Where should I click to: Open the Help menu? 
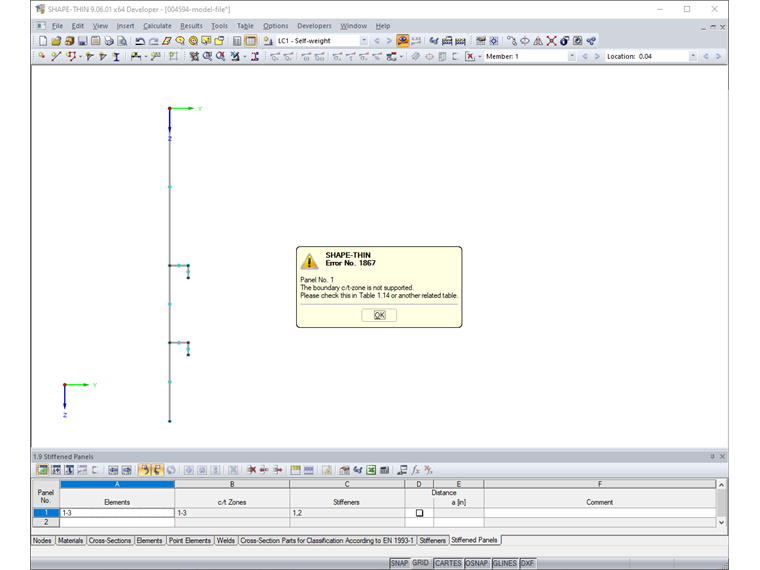pyautogui.click(x=382, y=26)
